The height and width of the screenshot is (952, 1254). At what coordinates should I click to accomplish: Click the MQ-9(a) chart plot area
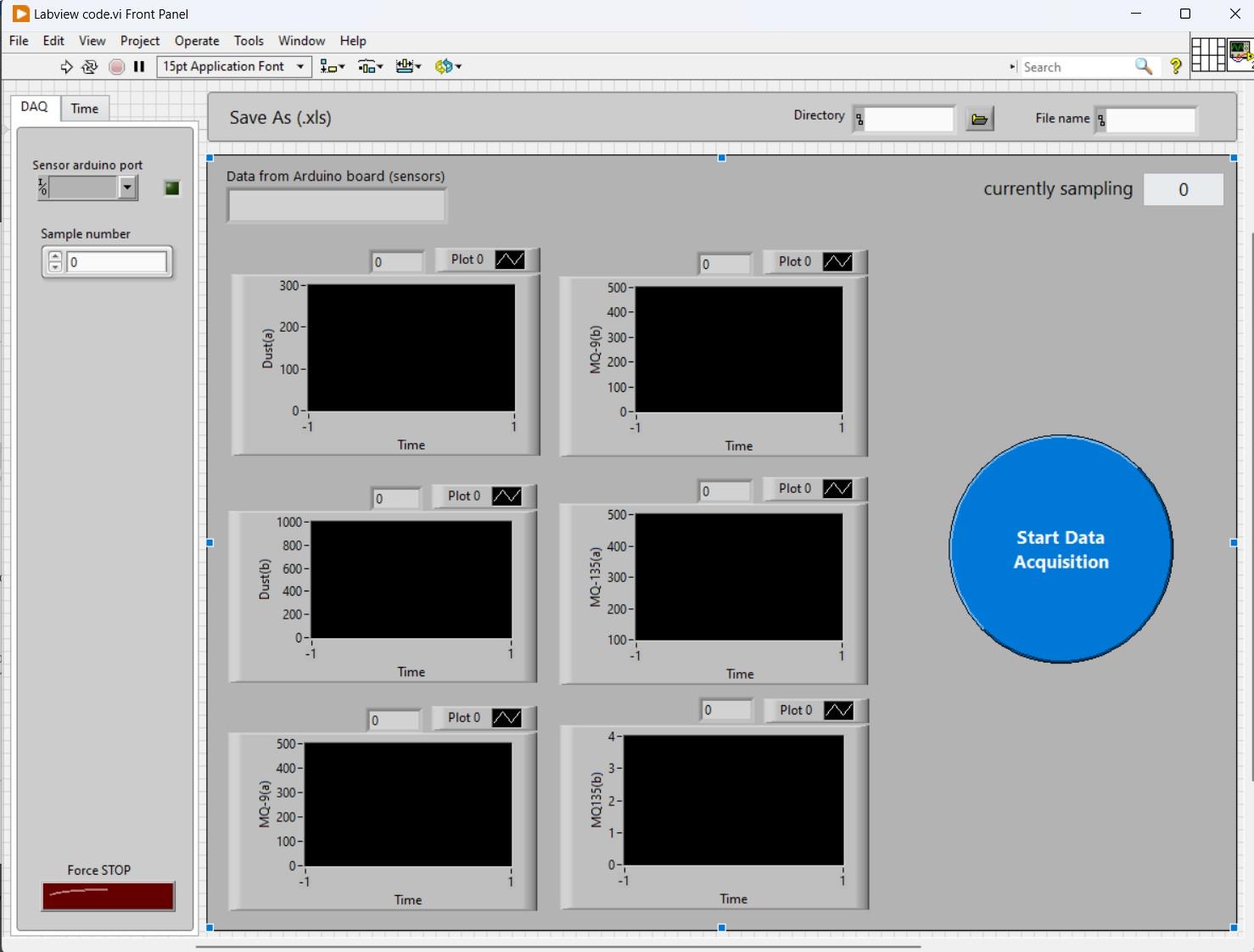pos(408,804)
